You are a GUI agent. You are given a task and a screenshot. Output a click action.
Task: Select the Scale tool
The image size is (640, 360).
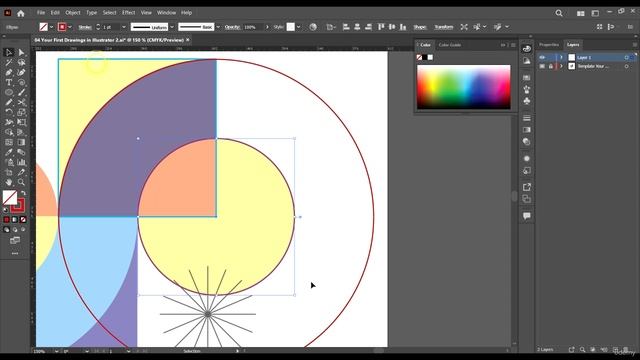pos(21,112)
